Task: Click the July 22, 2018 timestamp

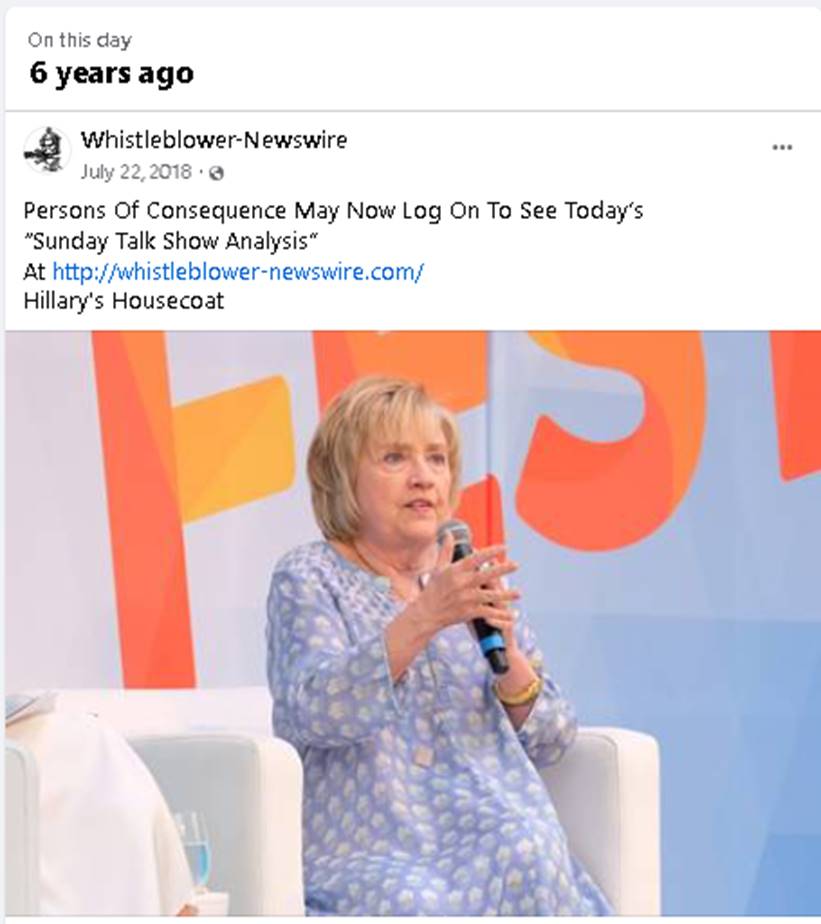Action: coord(138,172)
